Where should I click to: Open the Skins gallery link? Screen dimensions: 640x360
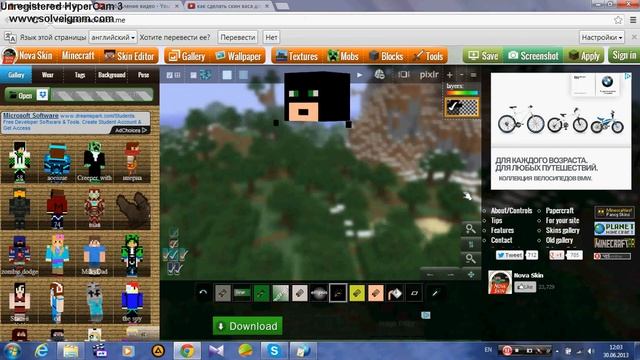(x=562, y=230)
